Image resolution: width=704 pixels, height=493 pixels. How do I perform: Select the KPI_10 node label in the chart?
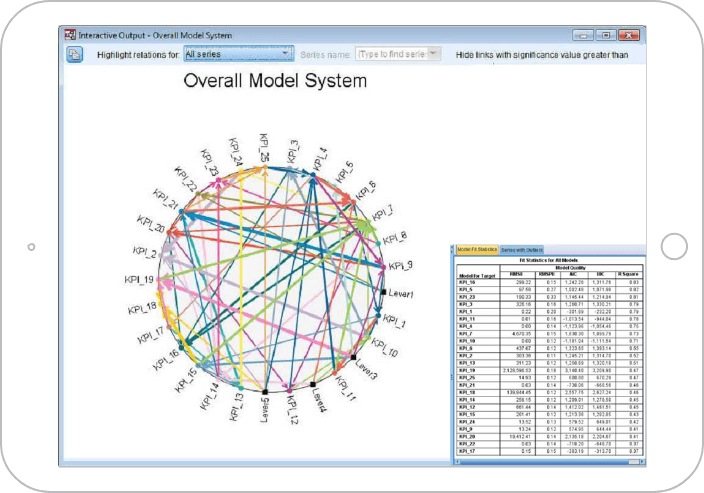coord(384,347)
